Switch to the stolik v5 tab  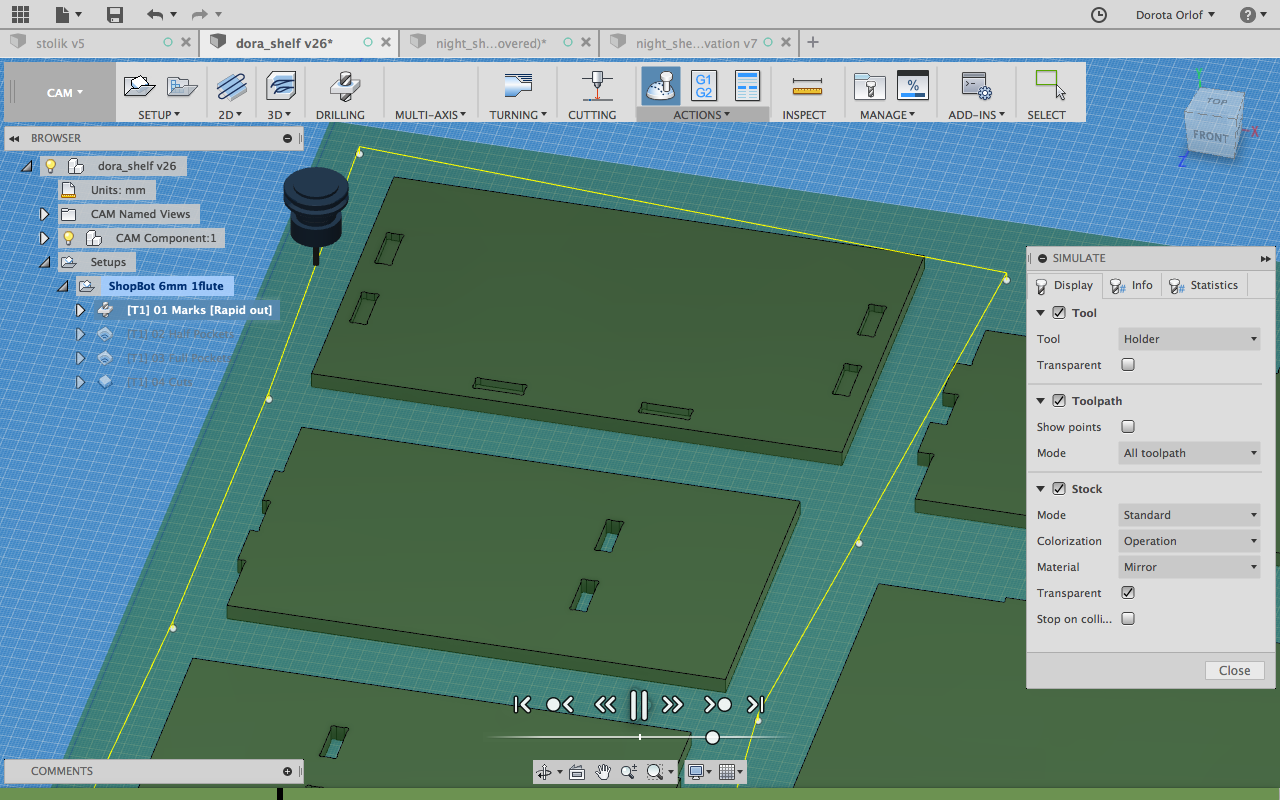[61, 43]
